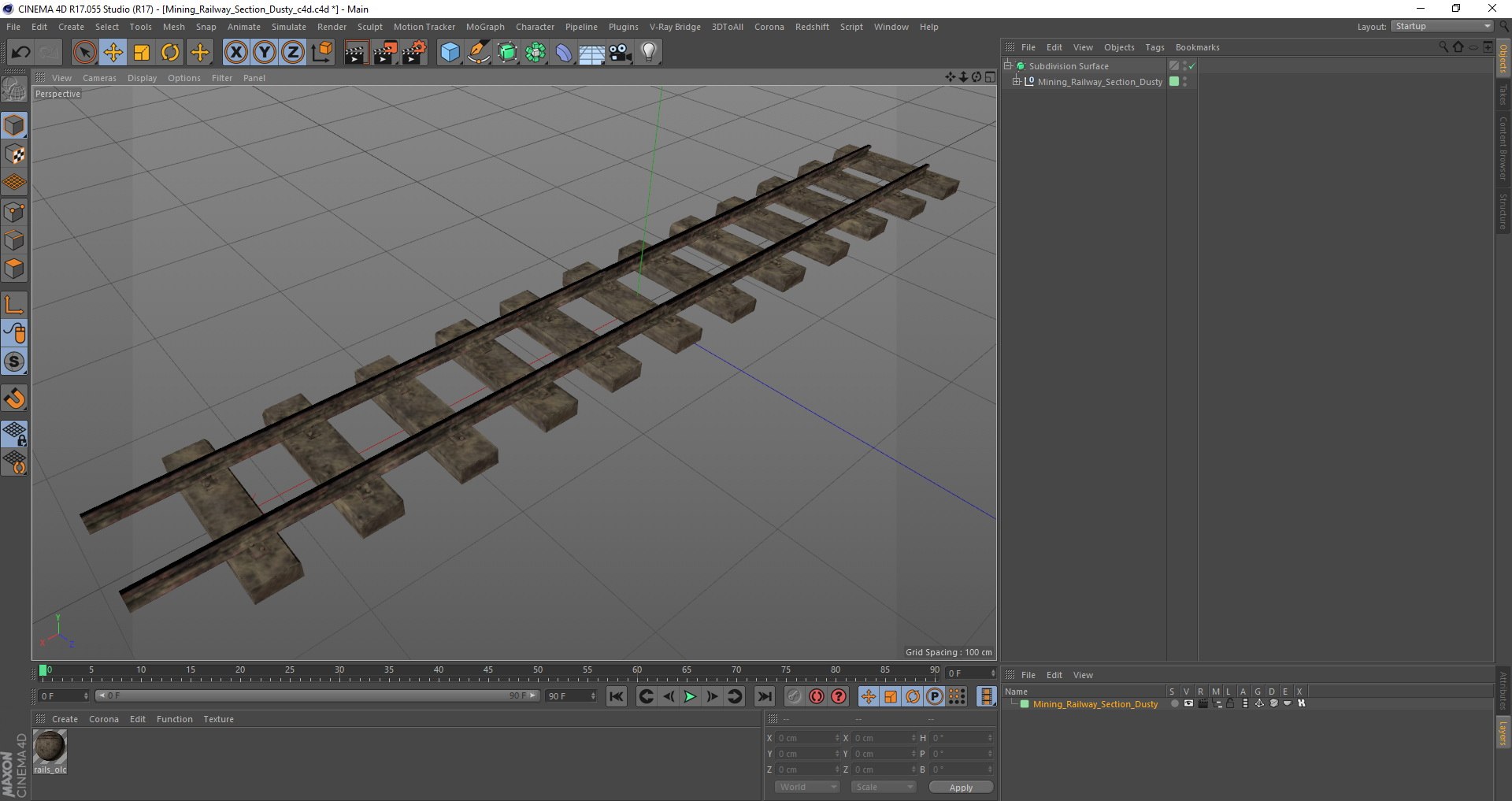Switch to the Layers side tab

1503,732
